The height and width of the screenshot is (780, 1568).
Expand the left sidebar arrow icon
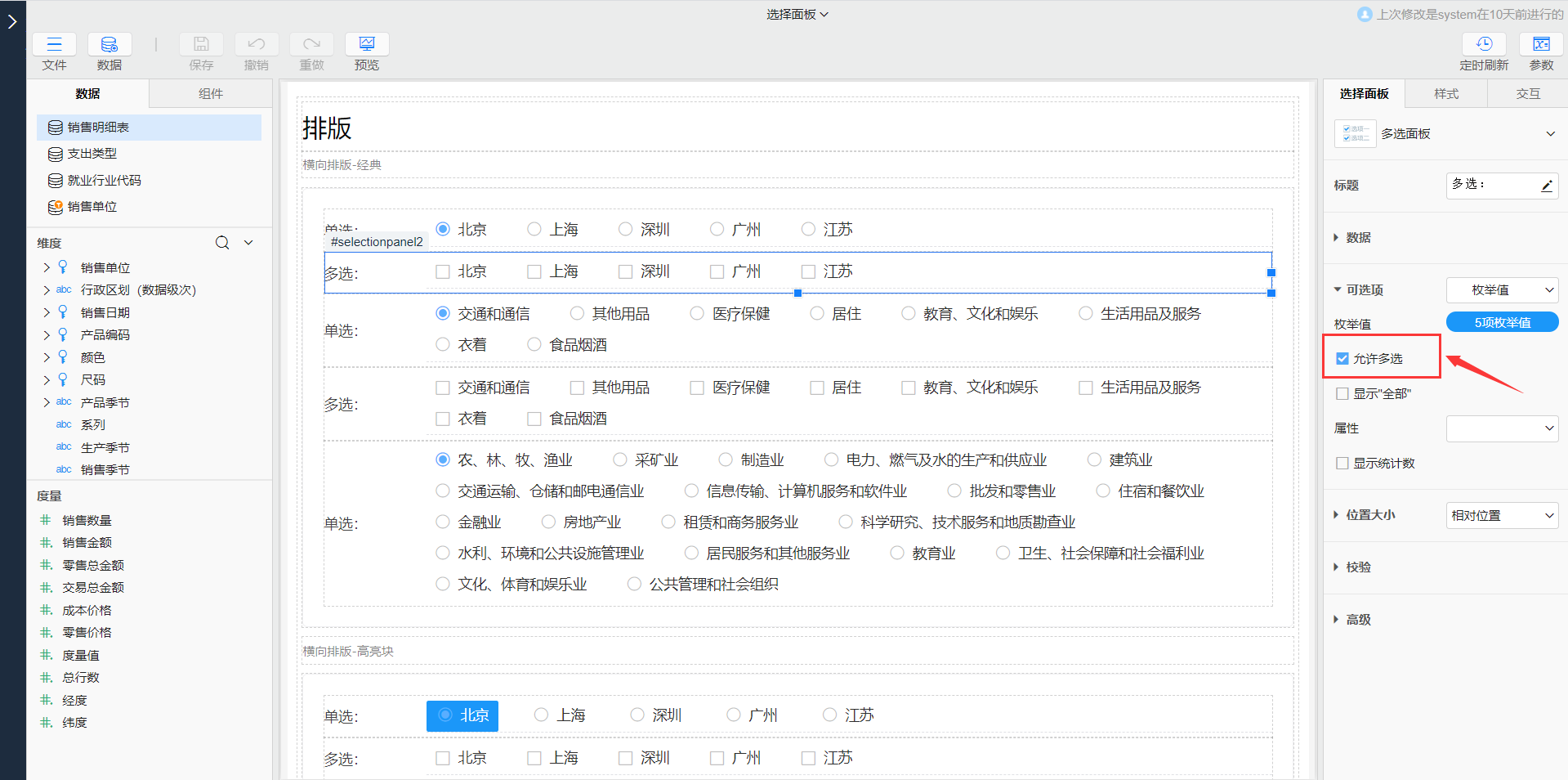12,22
